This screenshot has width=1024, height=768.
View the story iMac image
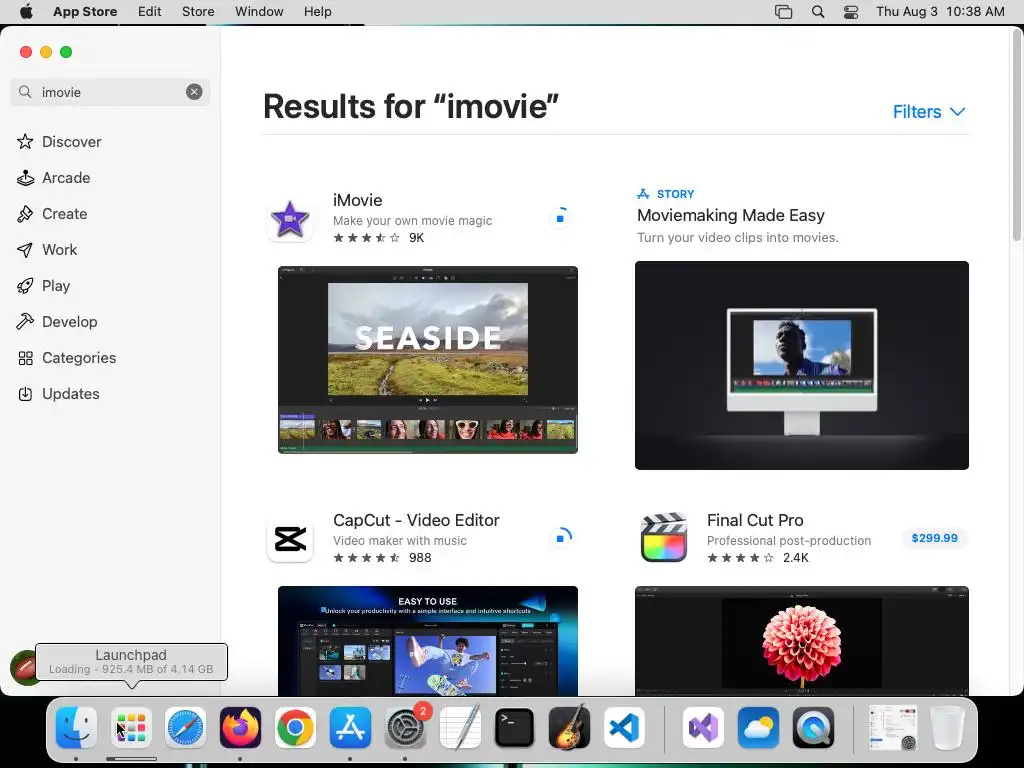(x=801, y=365)
